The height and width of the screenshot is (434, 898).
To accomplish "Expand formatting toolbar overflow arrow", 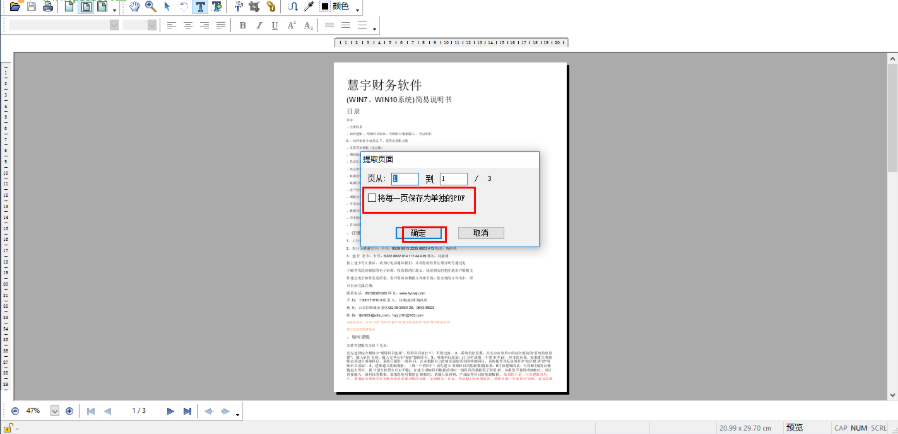I will [x=375, y=28].
